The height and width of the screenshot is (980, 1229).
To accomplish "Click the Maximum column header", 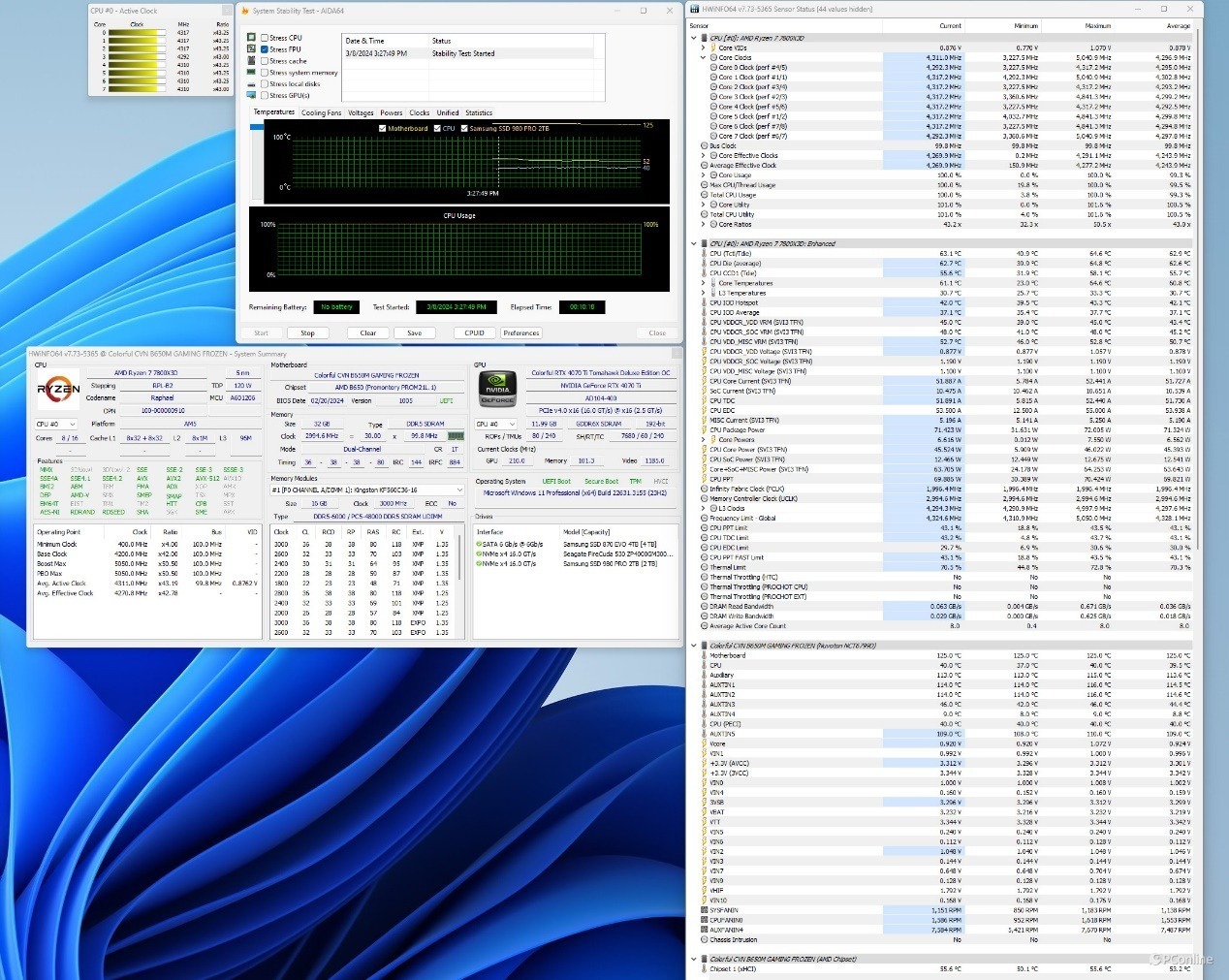I will pos(1097,26).
